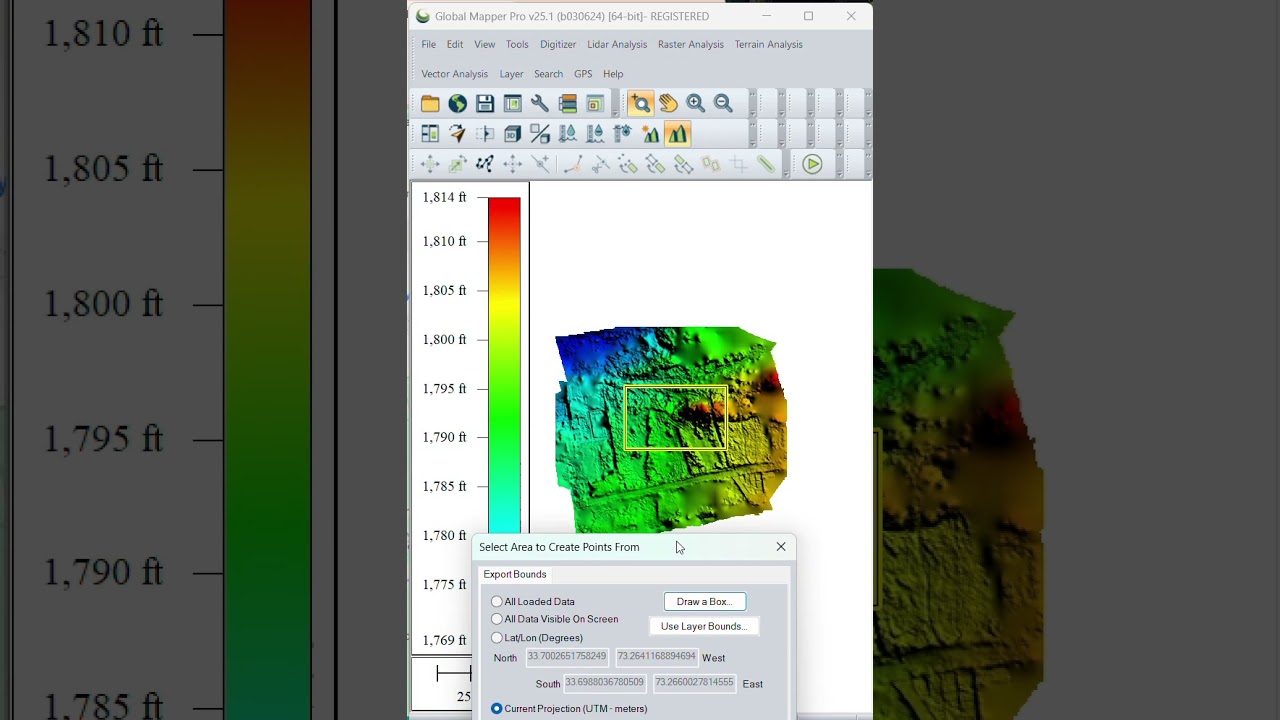Close the Select Area to Create Points dialog
The width and height of the screenshot is (1280, 720).
(x=781, y=547)
